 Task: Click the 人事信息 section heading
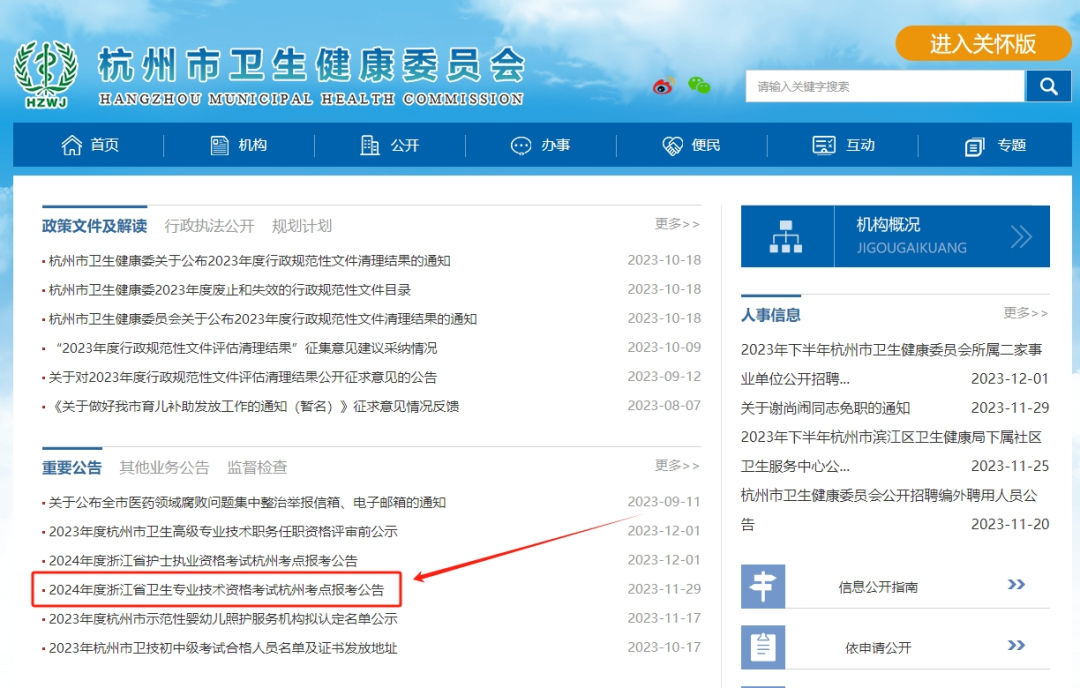(x=771, y=315)
